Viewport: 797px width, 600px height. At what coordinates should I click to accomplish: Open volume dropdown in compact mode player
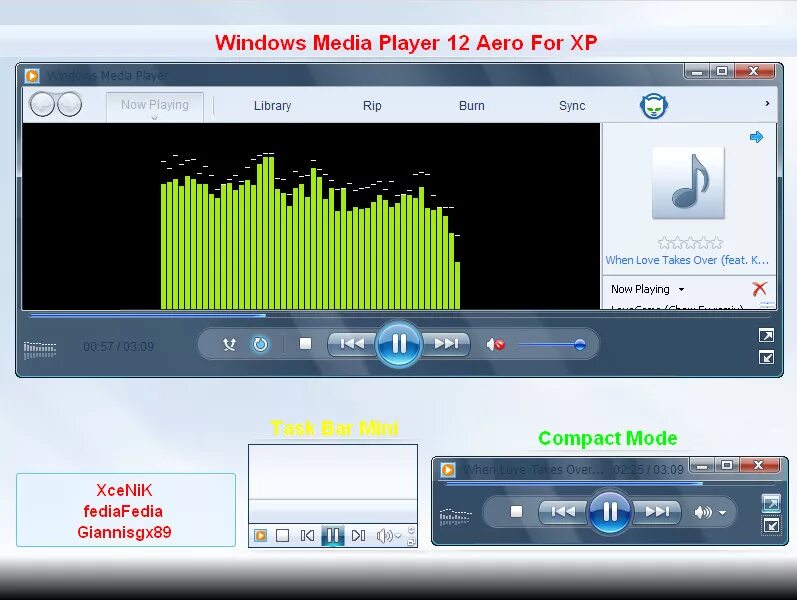tap(722, 513)
